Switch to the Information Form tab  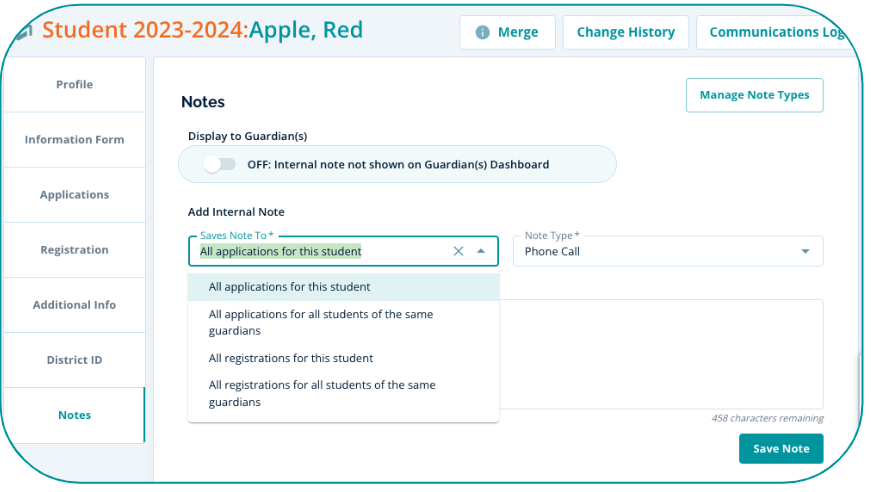pyautogui.click(x=74, y=140)
